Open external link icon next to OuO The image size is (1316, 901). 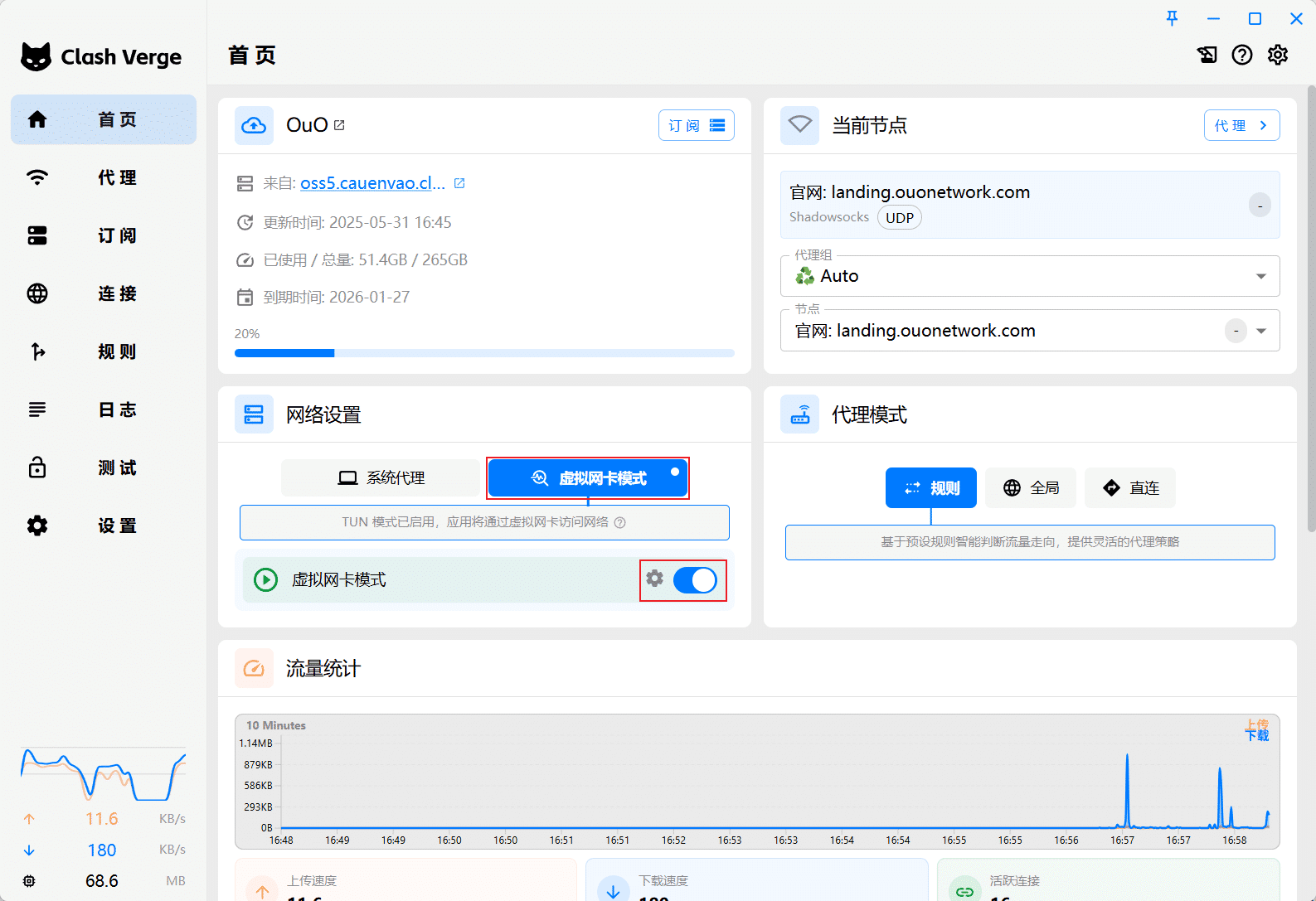339,125
